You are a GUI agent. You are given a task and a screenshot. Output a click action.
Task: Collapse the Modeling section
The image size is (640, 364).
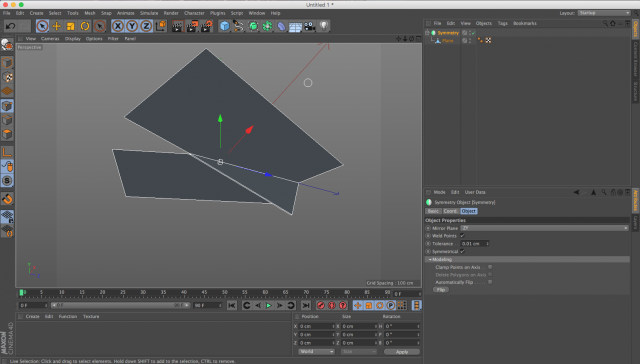tap(430, 260)
